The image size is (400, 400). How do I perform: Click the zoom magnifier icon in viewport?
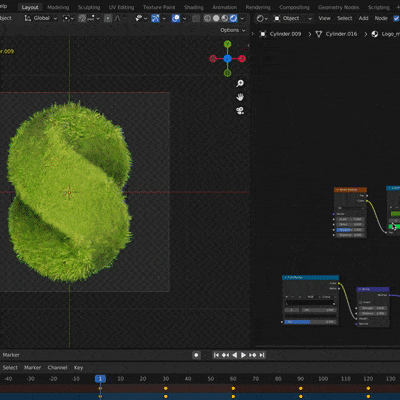tap(240, 83)
